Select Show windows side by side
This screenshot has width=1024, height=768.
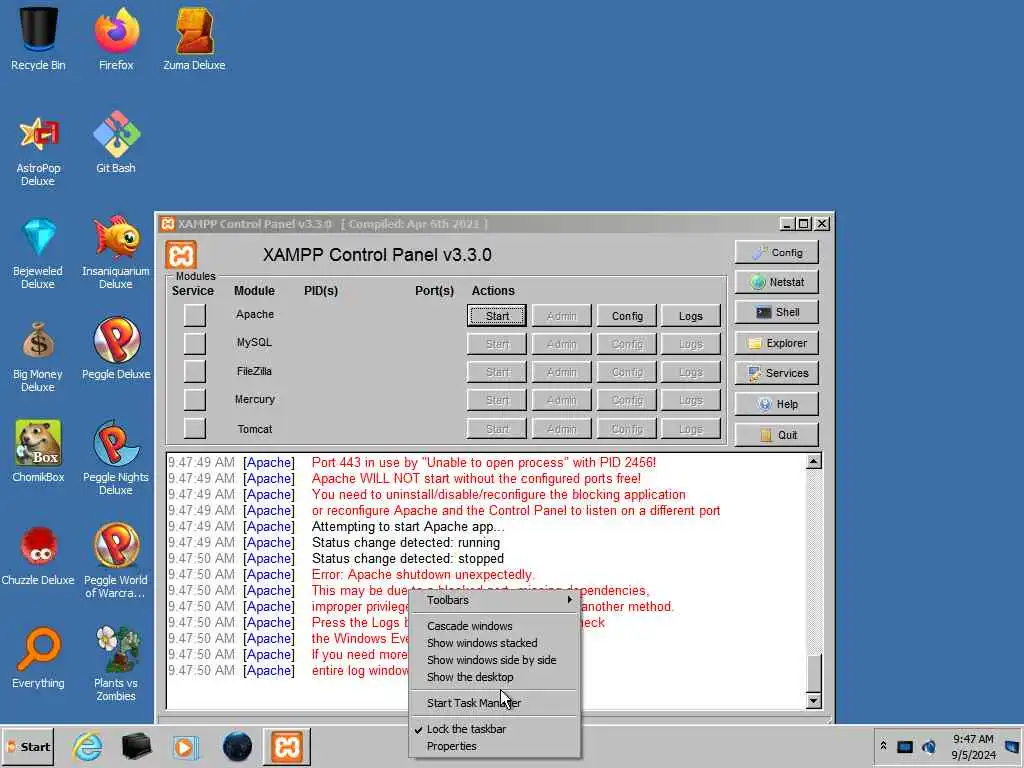pyautogui.click(x=494, y=660)
